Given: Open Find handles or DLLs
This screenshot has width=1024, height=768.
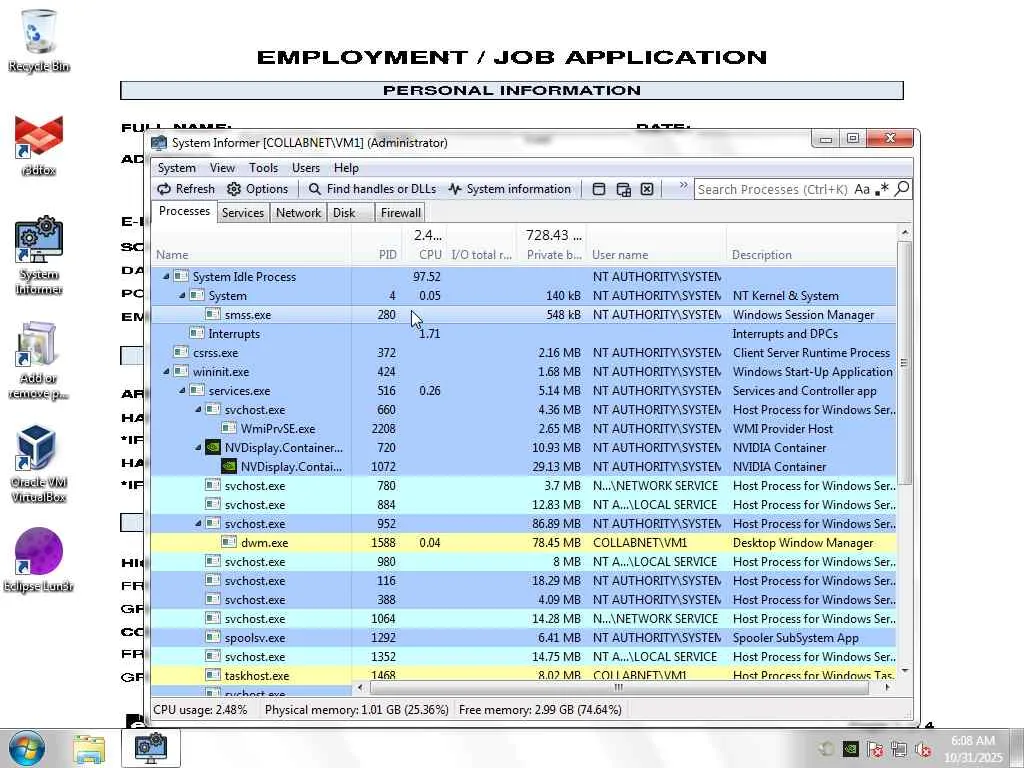Looking at the screenshot, I should coord(372,189).
